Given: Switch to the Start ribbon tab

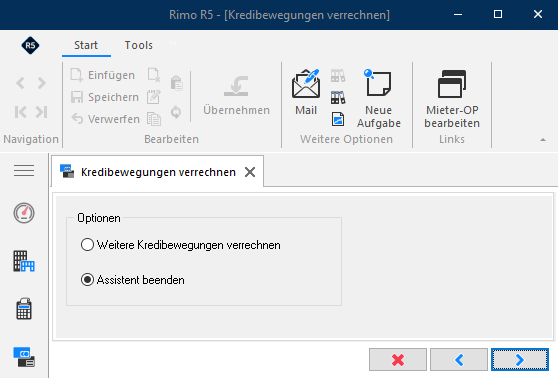Looking at the screenshot, I should pos(86,45).
